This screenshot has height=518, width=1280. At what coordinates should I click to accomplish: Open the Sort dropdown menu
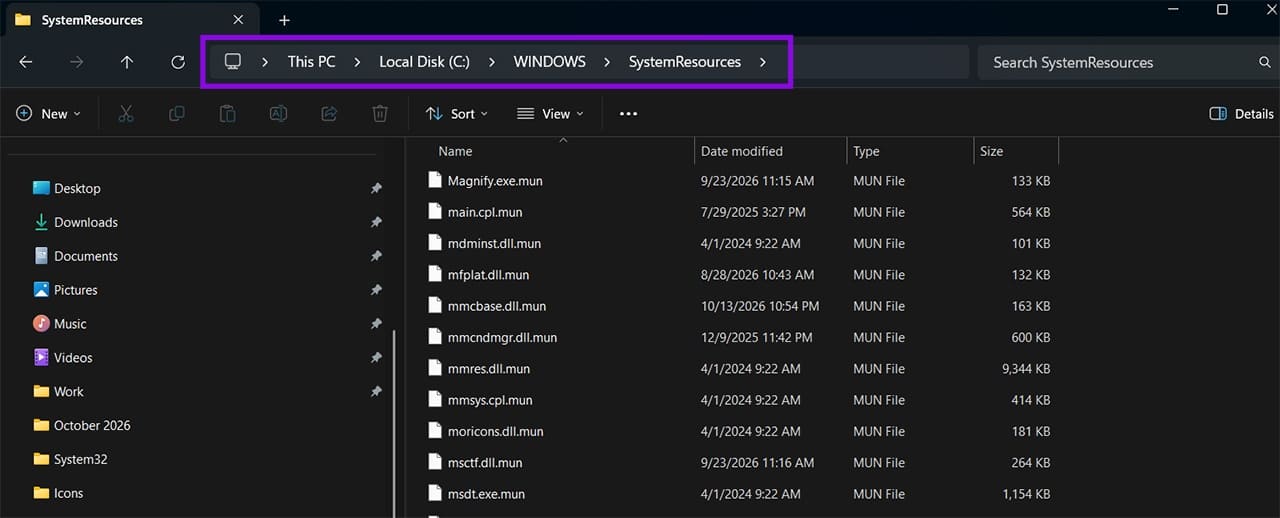click(457, 114)
